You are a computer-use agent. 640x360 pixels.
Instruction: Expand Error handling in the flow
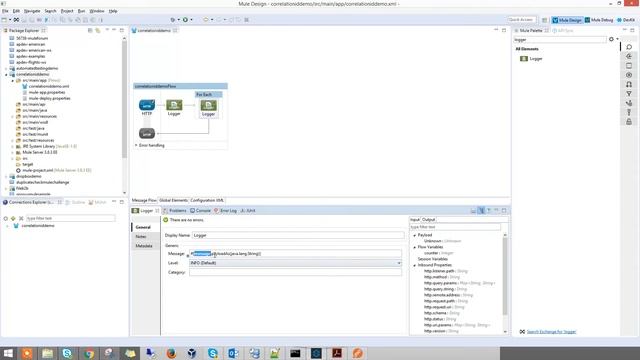(x=136, y=145)
